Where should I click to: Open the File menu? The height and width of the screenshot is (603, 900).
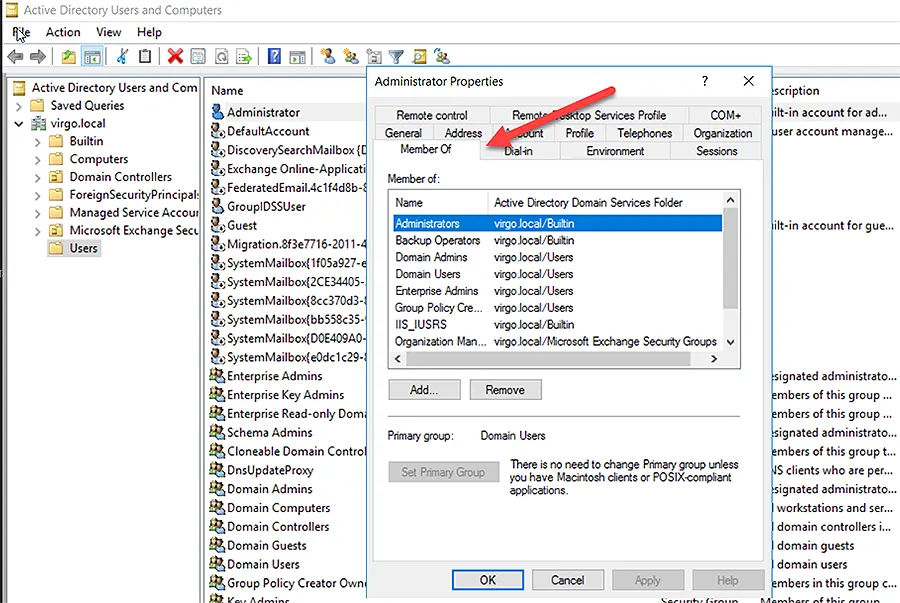pyautogui.click(x=21, y=32)
